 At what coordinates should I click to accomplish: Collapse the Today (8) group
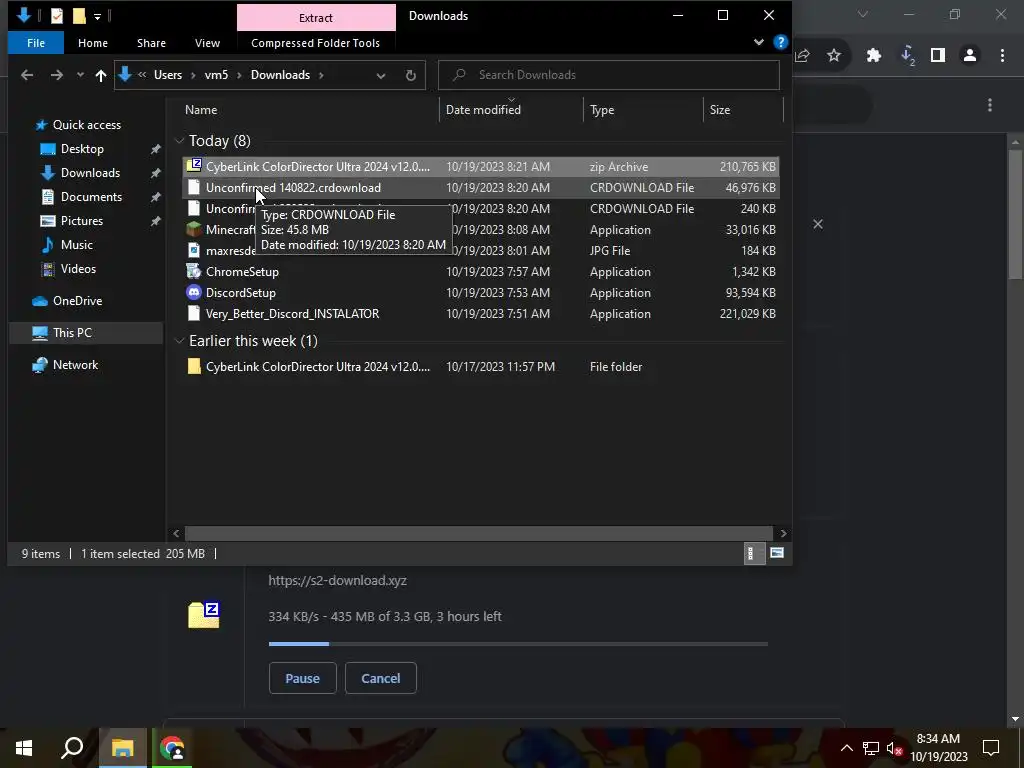(x=180, y=141)
